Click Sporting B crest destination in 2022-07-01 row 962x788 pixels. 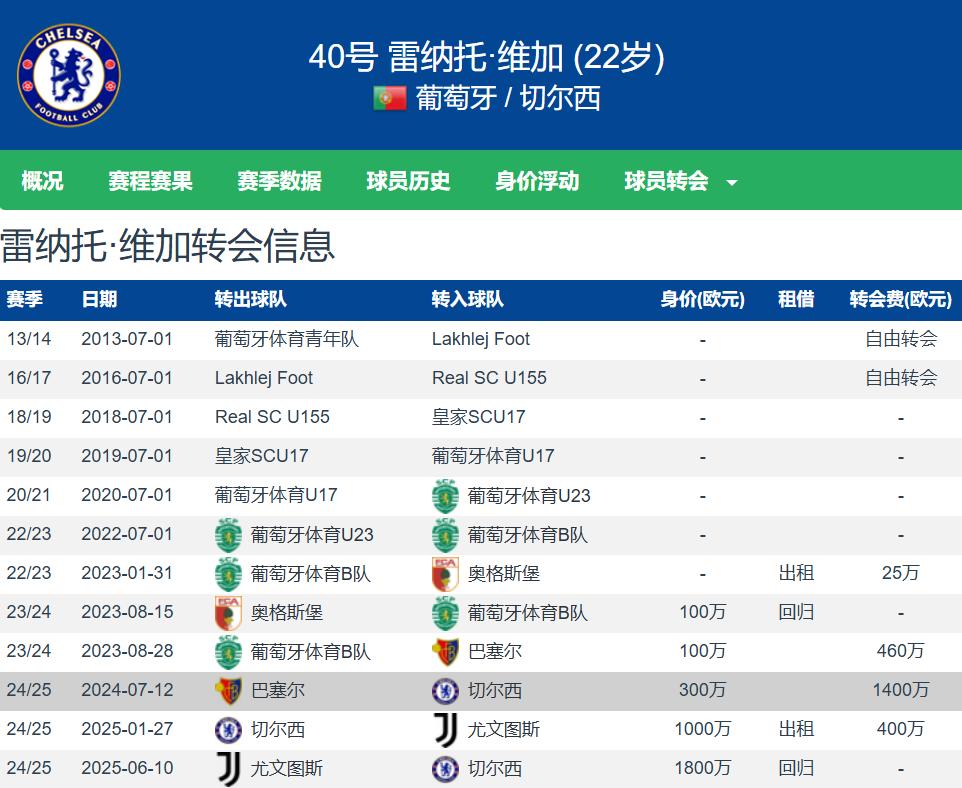445,535
